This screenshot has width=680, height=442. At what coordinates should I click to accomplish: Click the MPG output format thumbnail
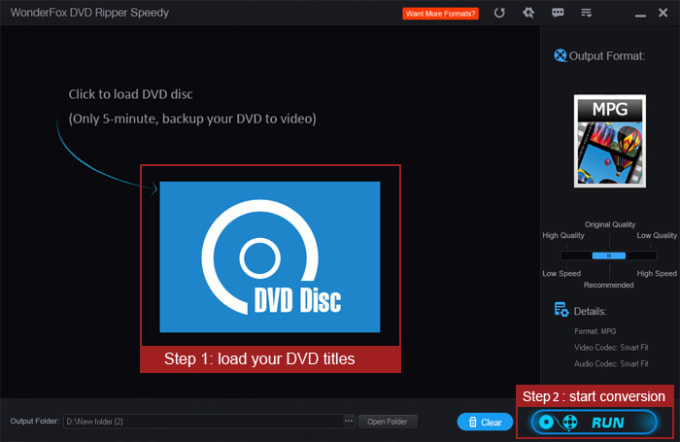tap(610, 141)
